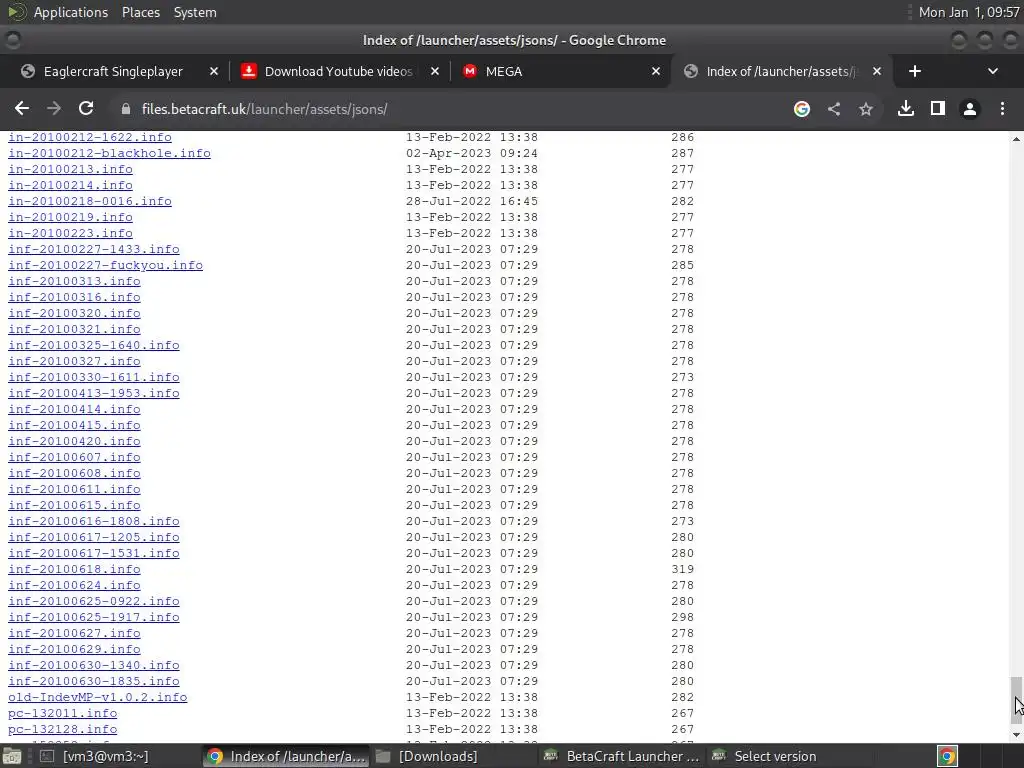1024x768 pixels.
Task: Open the System menu
Action: click(x=195, y=12)
